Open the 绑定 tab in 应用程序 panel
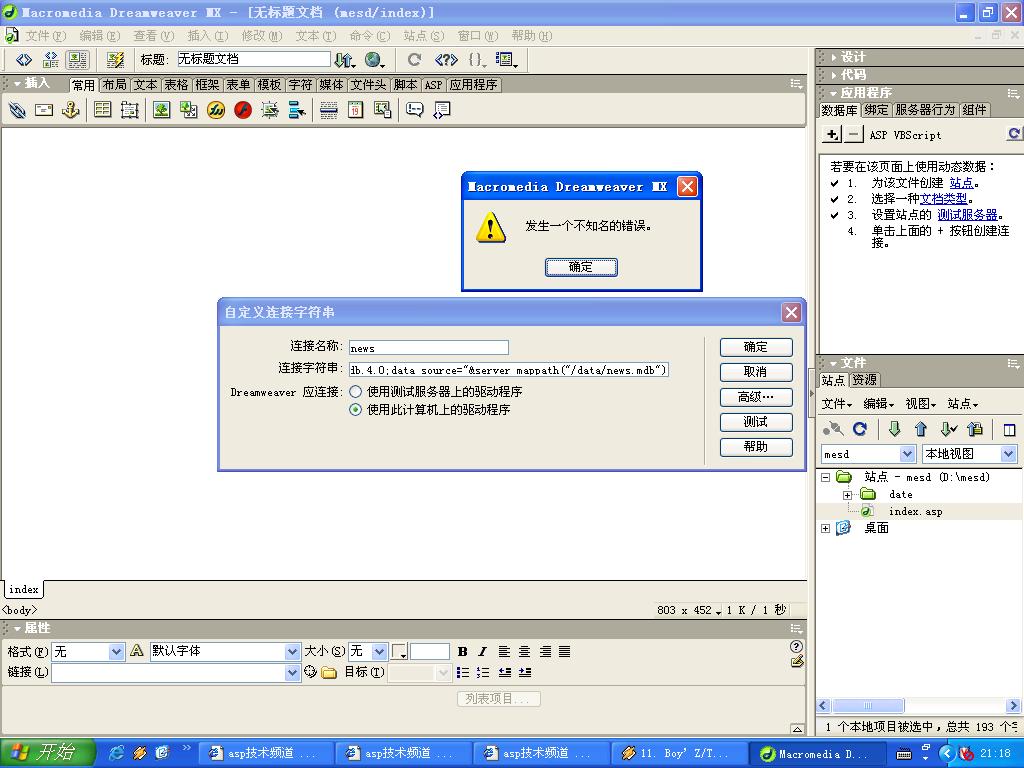Screen dimensions: 1024x768 [876, 110]
